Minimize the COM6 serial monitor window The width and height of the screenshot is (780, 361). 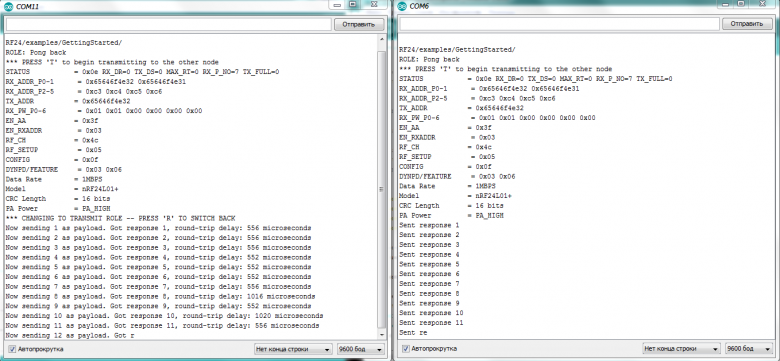coord(726,4)
